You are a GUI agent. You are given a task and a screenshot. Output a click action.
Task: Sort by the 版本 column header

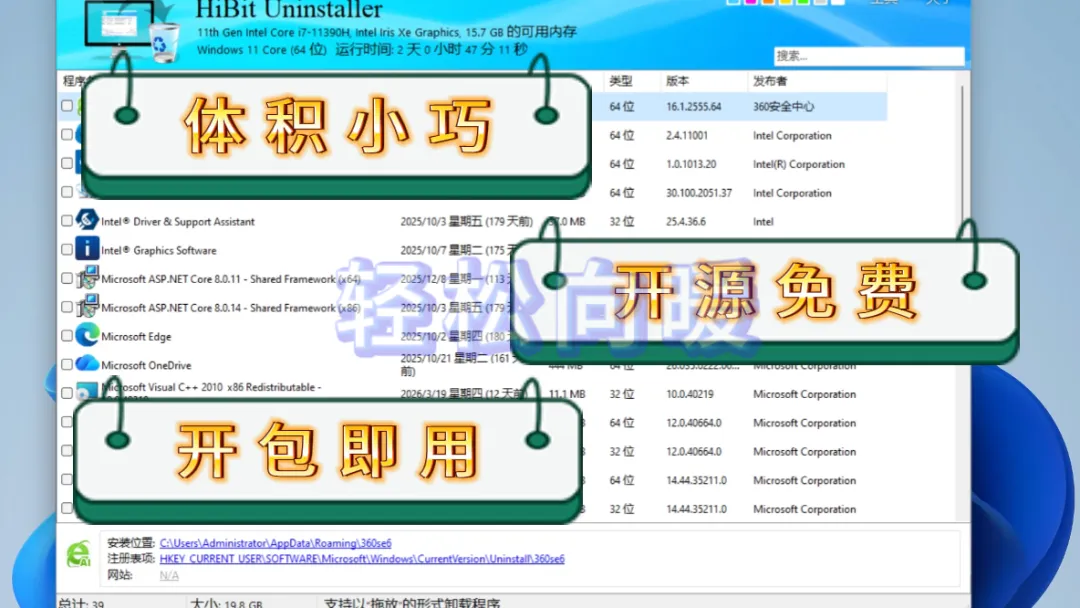[x=678, y=81]
